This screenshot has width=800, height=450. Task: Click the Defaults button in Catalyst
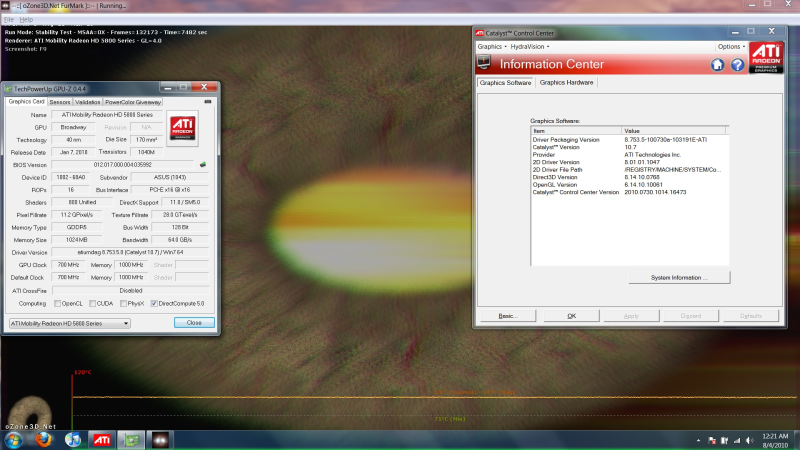point(751,316)
